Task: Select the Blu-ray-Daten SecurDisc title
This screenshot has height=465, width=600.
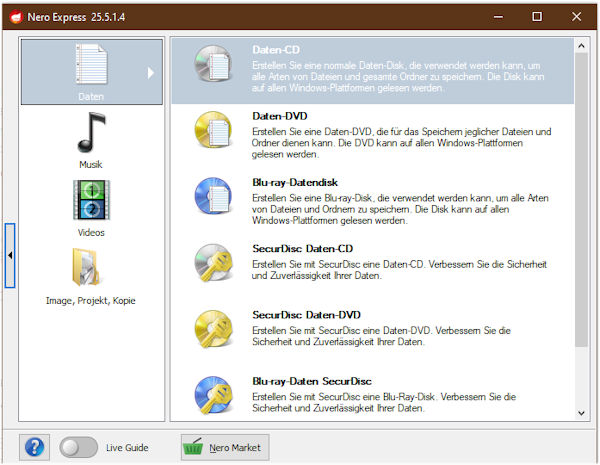Action: (x=312, y=381)
